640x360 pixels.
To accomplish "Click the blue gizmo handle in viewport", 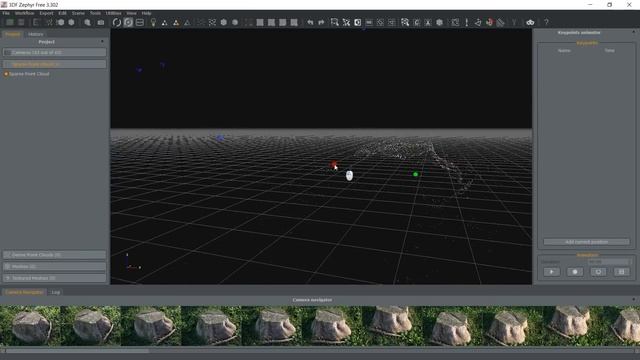I will pyautogui.click(x=220, y=138).
